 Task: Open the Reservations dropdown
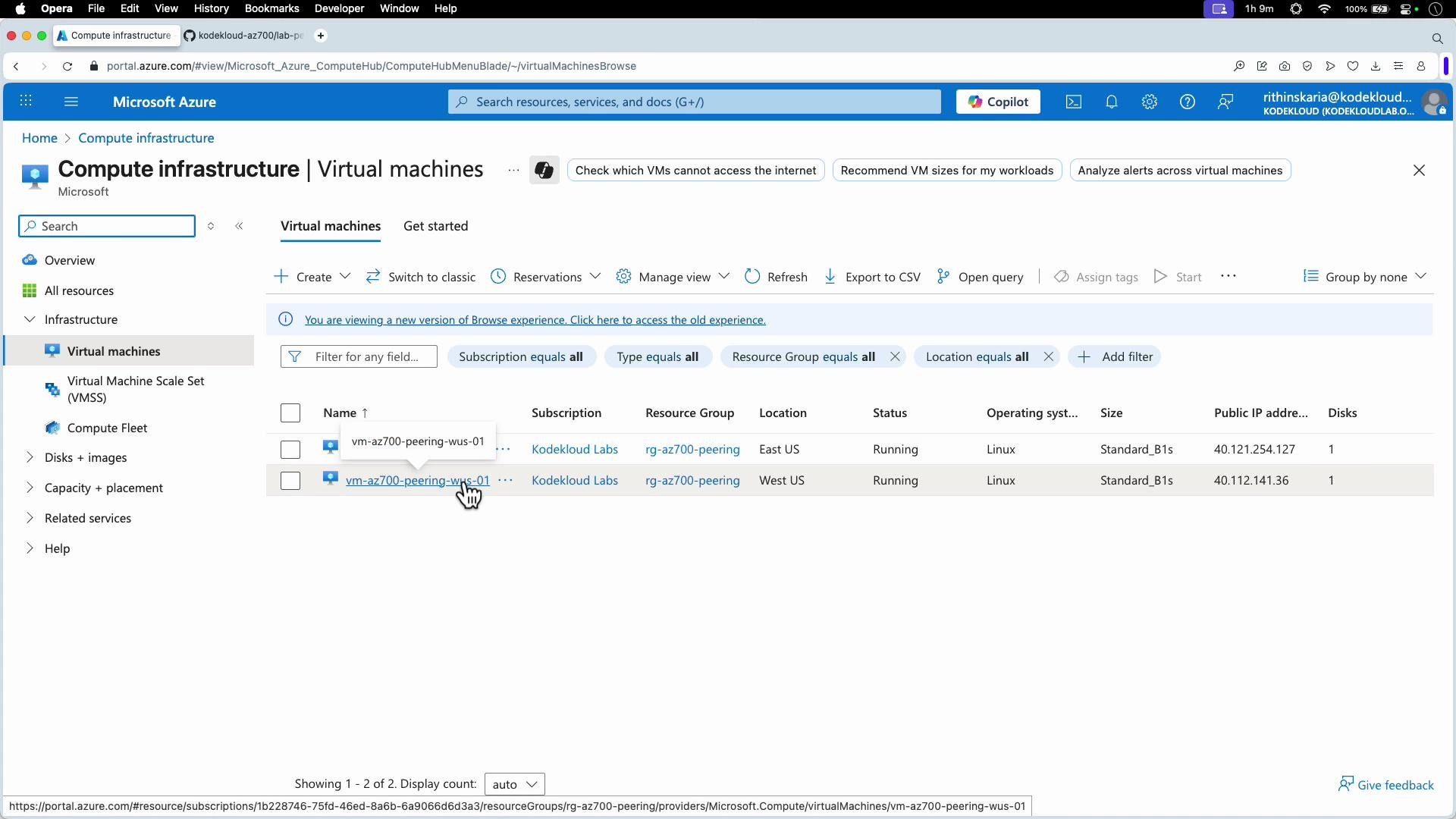pos(545,277)
